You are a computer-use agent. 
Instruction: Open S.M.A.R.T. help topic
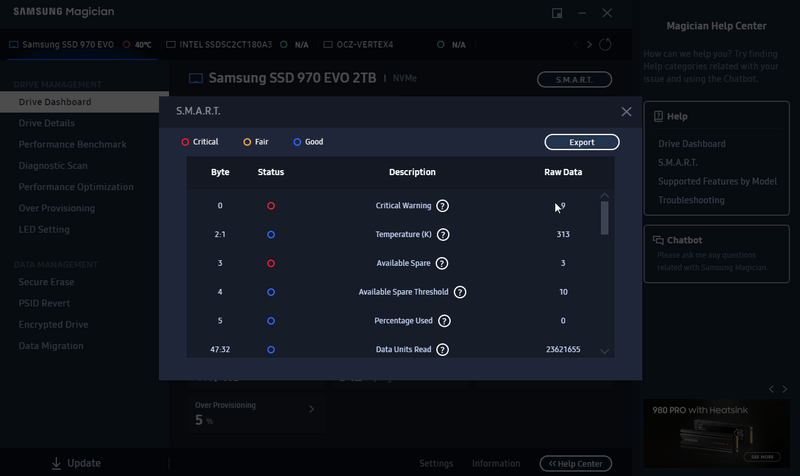pos(678,163)
